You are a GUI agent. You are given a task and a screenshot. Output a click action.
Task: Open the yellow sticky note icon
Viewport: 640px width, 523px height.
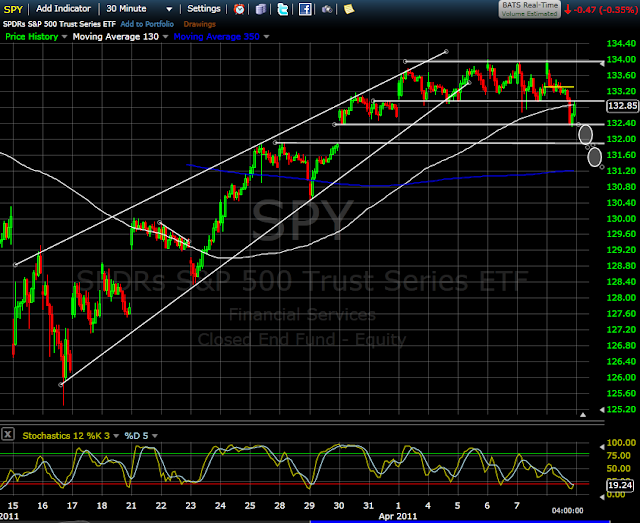point(349,9)
